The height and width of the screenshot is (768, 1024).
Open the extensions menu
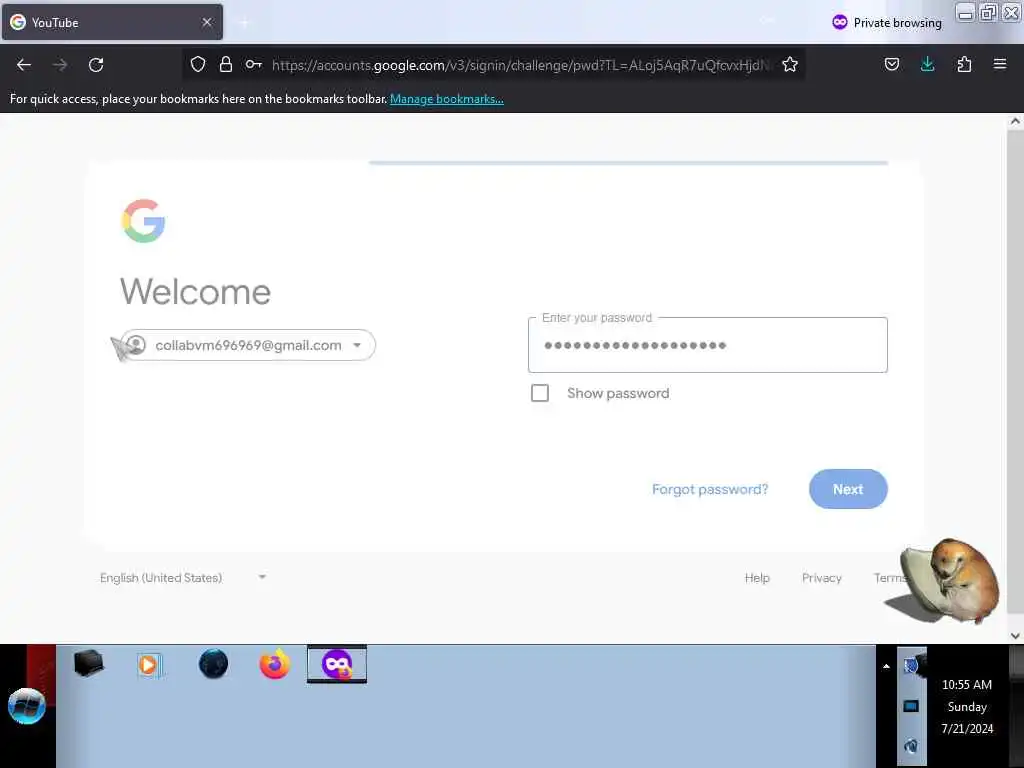tap(964, 64)
